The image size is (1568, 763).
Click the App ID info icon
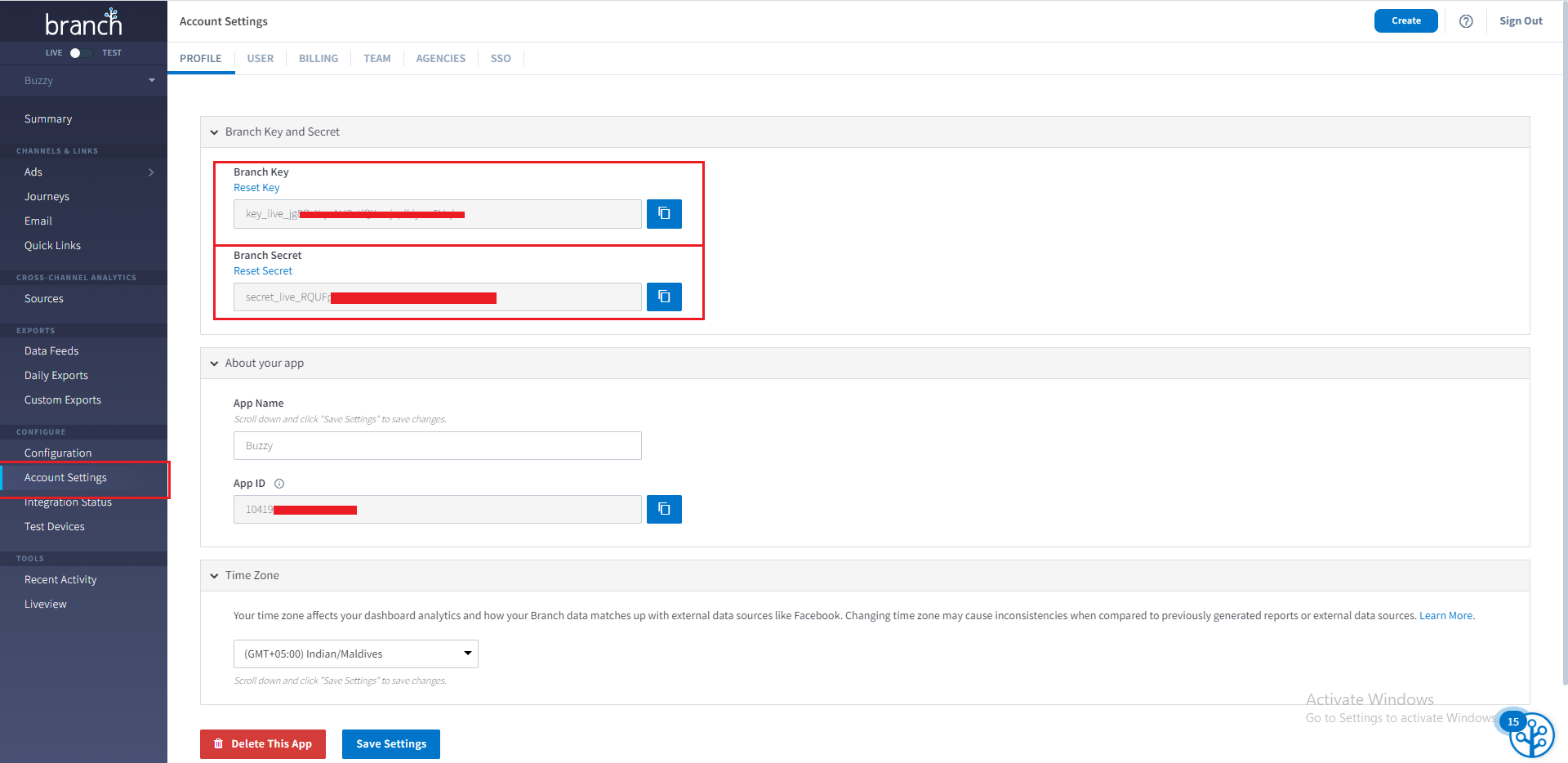pos(279,484)
